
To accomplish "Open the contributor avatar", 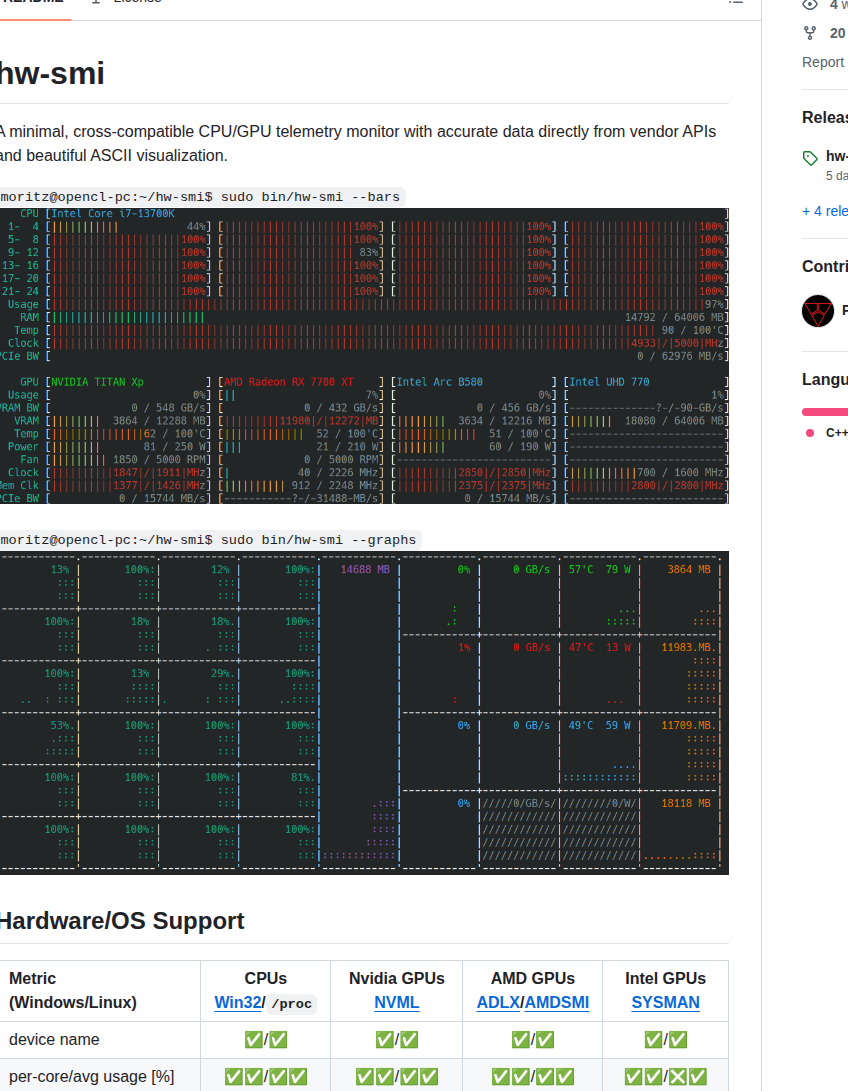I will coord(817,310).
